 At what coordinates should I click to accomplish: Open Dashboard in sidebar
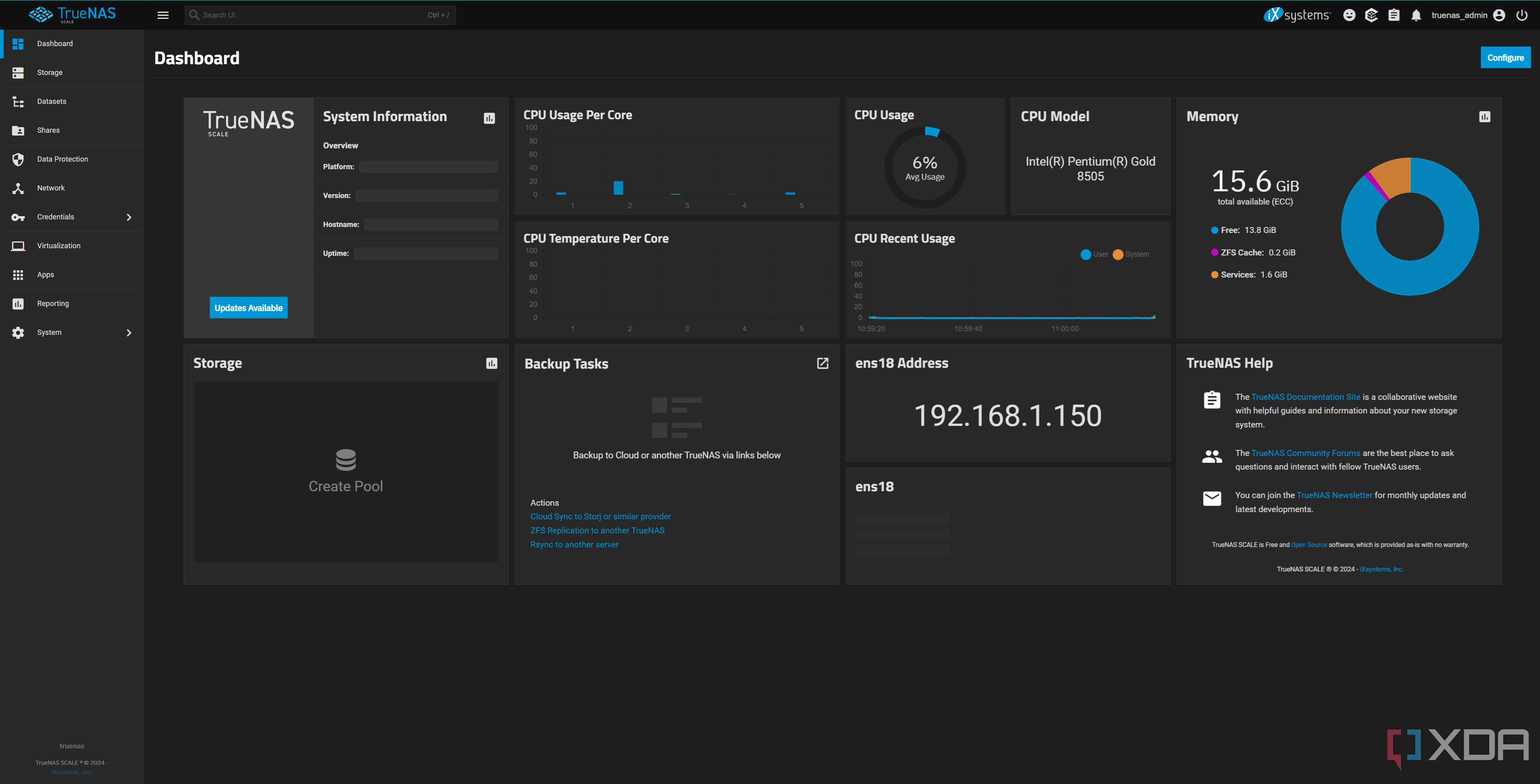click(x=72, y=44)
